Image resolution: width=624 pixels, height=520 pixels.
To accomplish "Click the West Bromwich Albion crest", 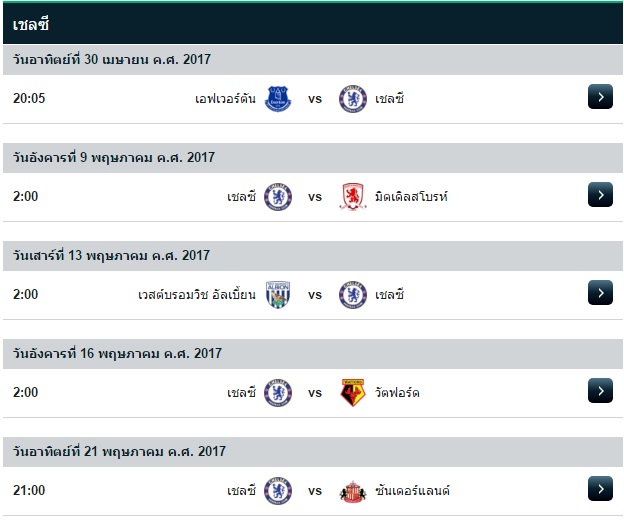I will [x=277, y=294].
